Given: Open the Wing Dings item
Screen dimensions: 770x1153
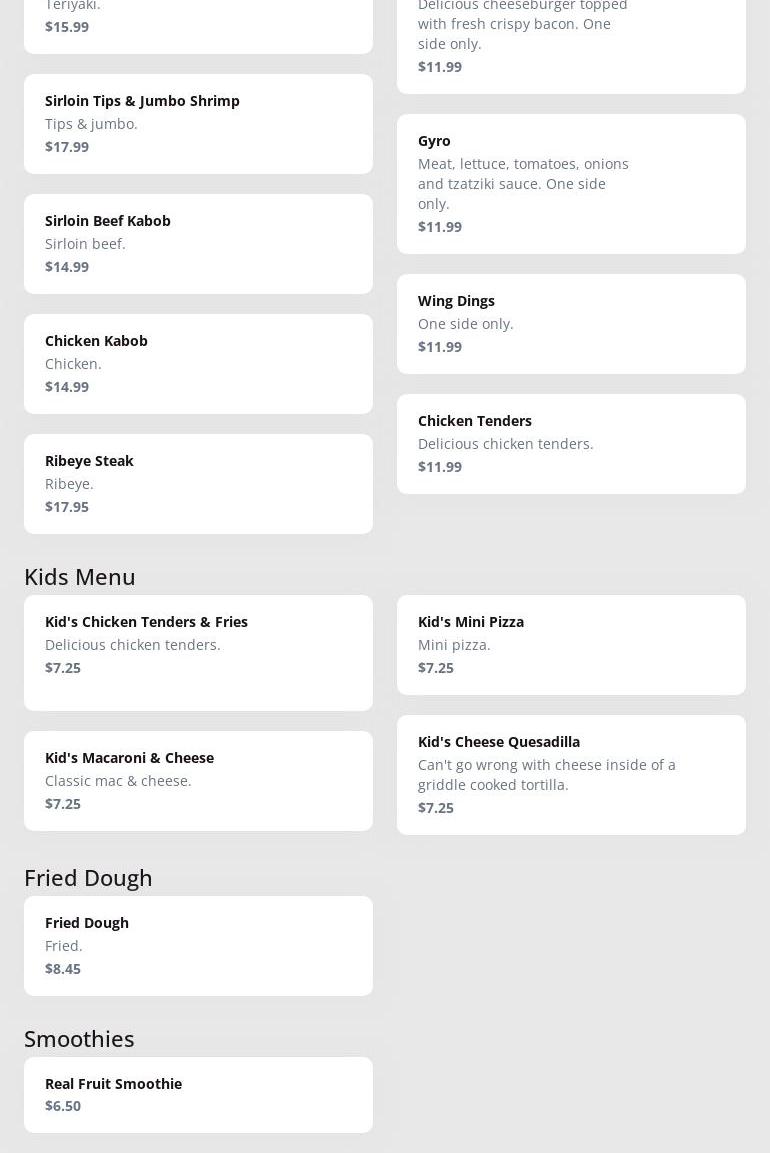Looking at the screenshot, I should 571,323.
